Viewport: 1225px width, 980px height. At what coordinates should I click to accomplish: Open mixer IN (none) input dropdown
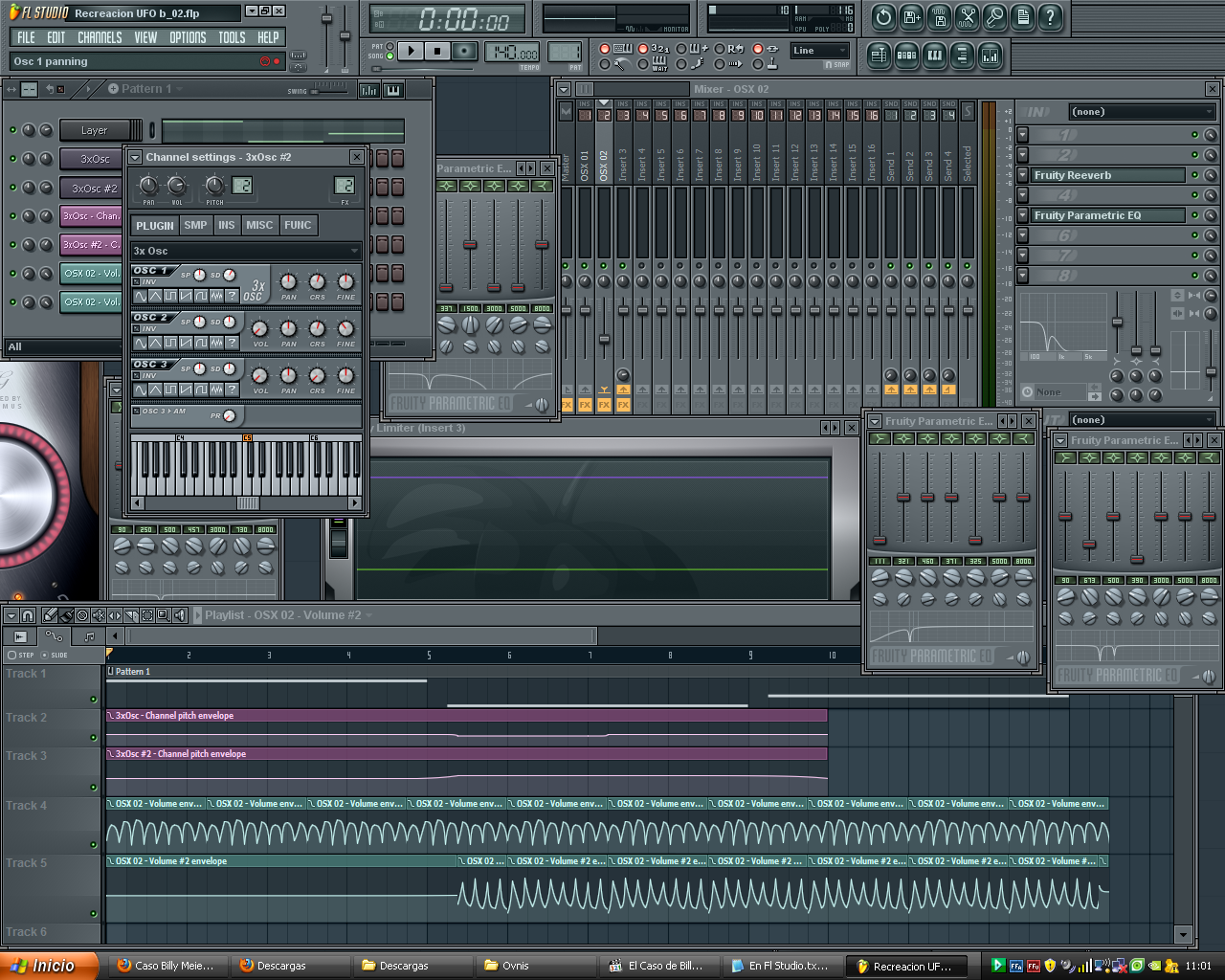[1142, 112]
